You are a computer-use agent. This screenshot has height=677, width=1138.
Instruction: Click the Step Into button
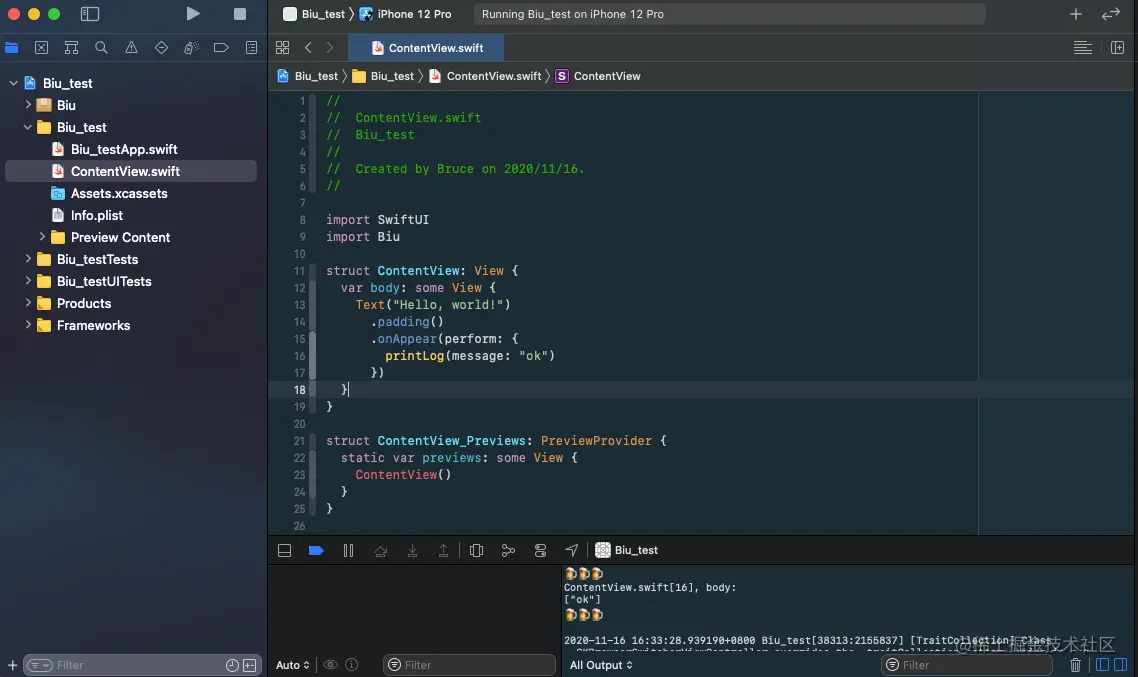[412, 551]
